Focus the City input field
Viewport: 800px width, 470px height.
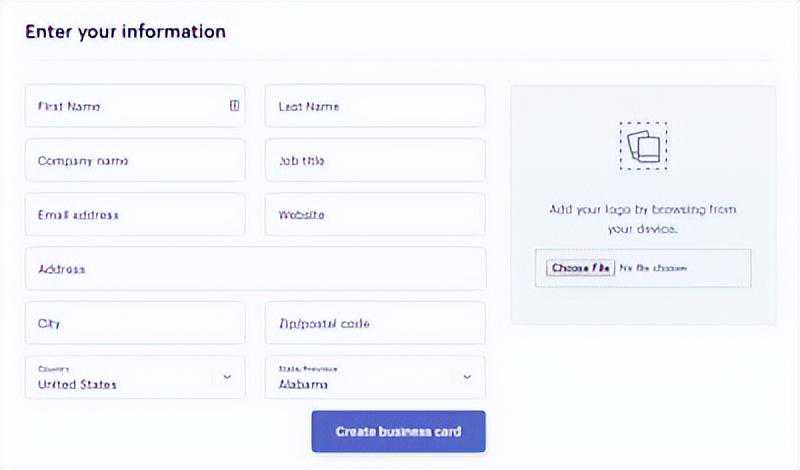[x=135, y=323]
